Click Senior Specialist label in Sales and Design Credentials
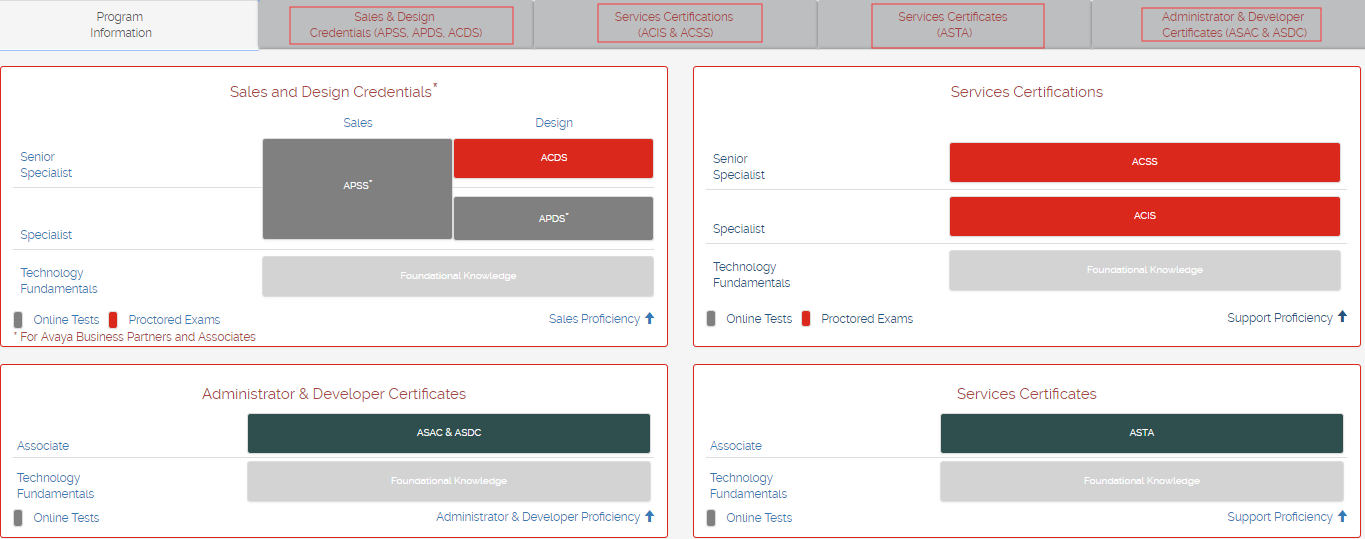Screen dimensions: 1365x539 (46, 165)
